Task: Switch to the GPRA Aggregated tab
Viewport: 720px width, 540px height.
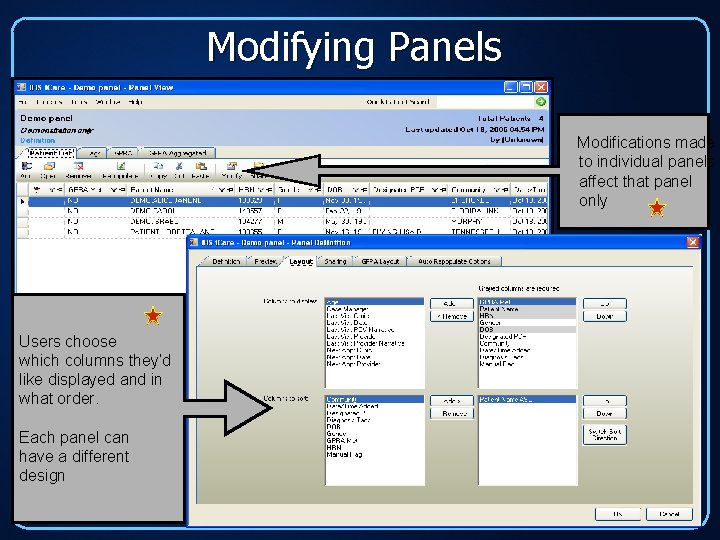Action: tap(177, 153)
